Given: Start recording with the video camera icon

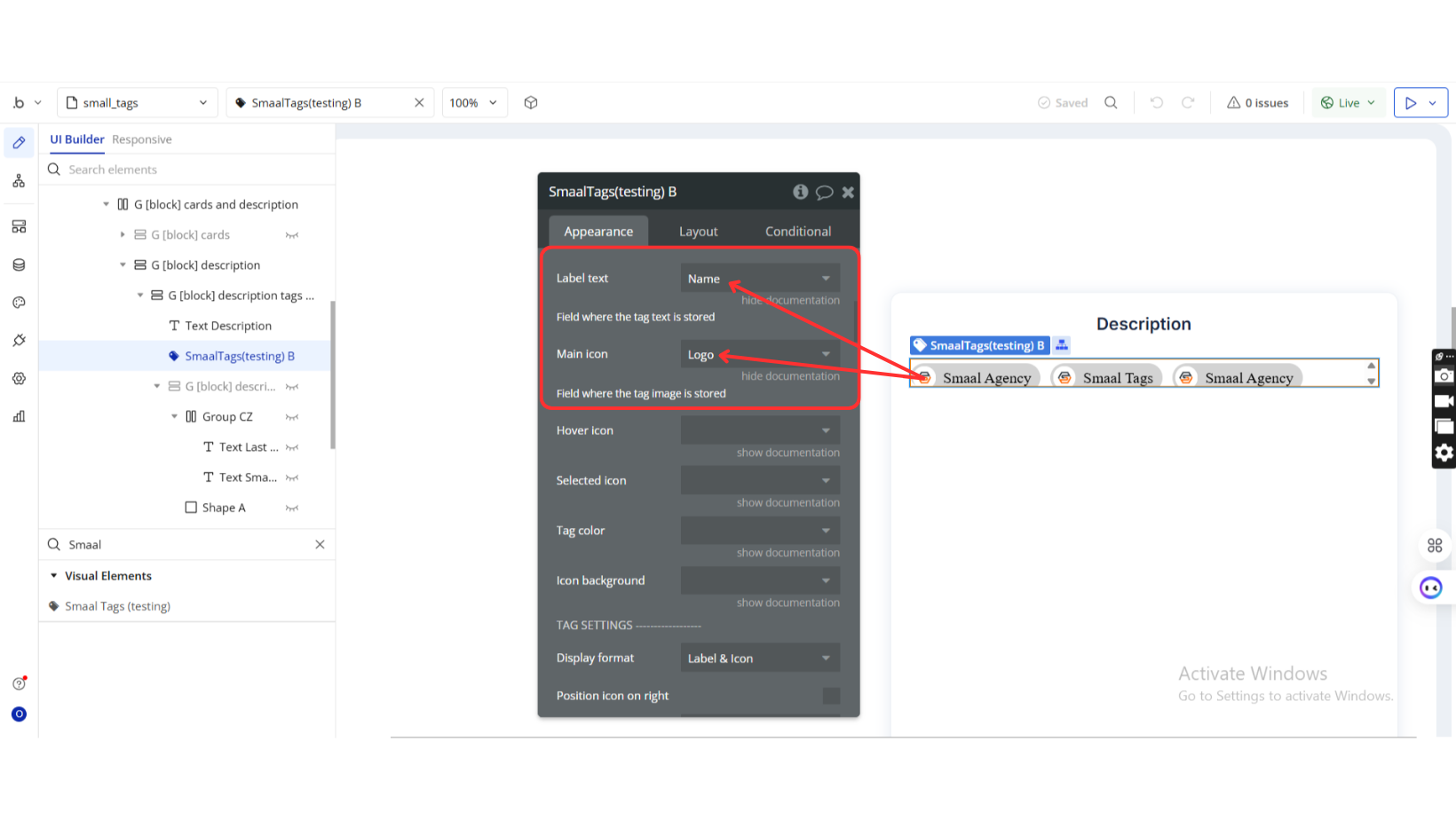Looking at the screenshot, I should pyautogui.click(x=1444, y=402).
